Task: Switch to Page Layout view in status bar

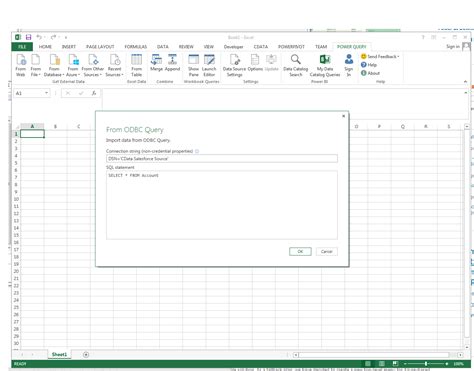Action: click(x=382, y=364)
